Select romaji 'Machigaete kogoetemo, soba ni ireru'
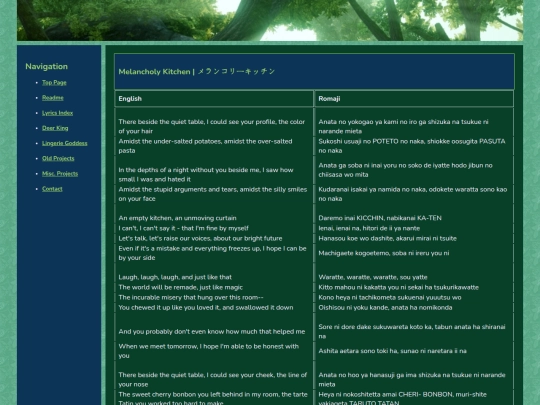The width and height of the screenshot is (540, 405). (384, 253)
